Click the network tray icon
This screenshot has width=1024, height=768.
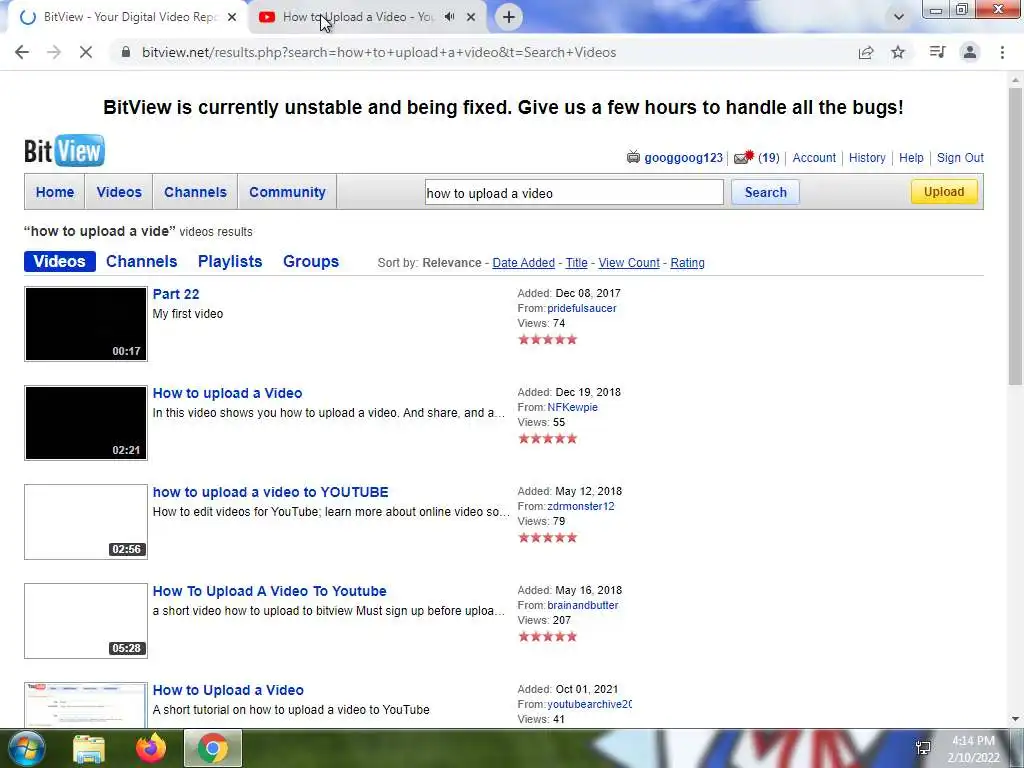point(923,748)
